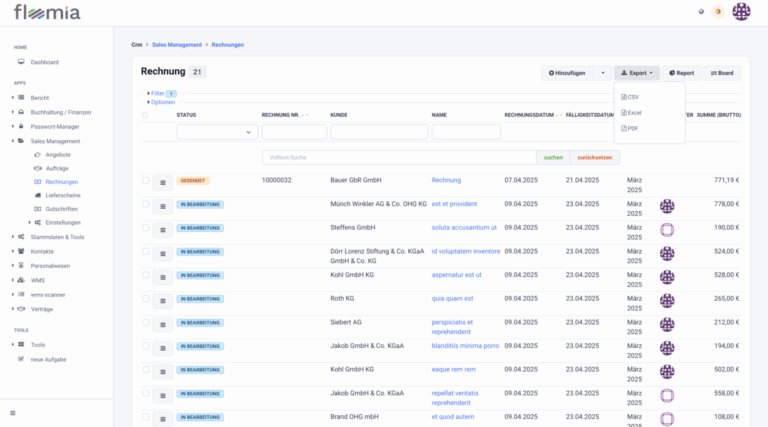Open the dropdown arrow next to Hinzufügen
768x427 pixels.
pyautogui.click(x=602, y=73)
